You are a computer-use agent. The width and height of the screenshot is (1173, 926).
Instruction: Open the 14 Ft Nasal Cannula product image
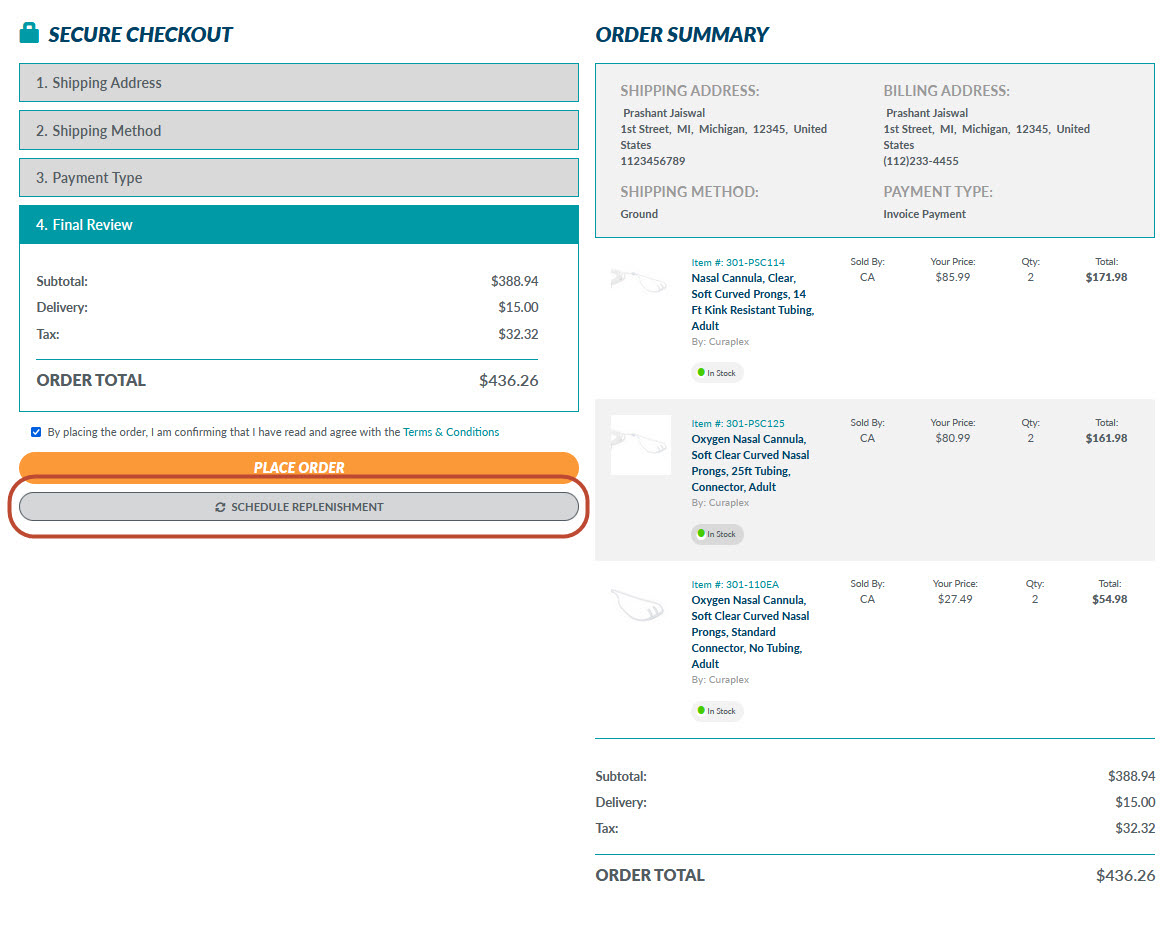(640, 281)
